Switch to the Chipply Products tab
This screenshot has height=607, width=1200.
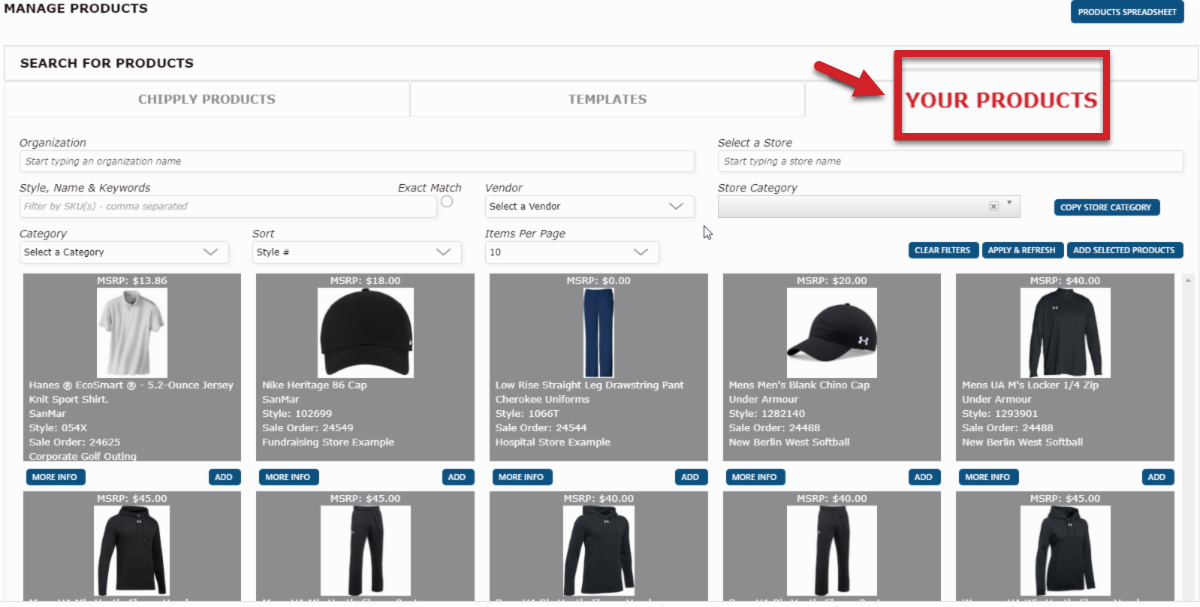pos(207,99)
